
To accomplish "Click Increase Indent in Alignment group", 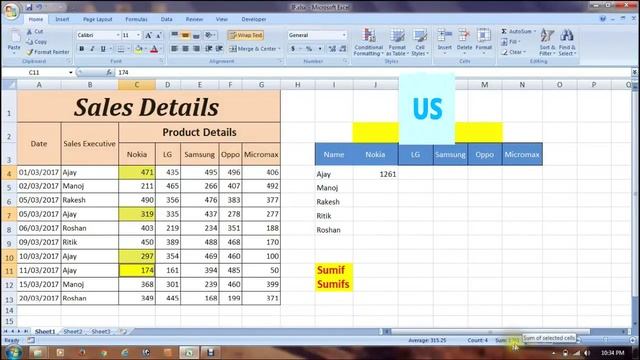I will [x=220, y=49].
